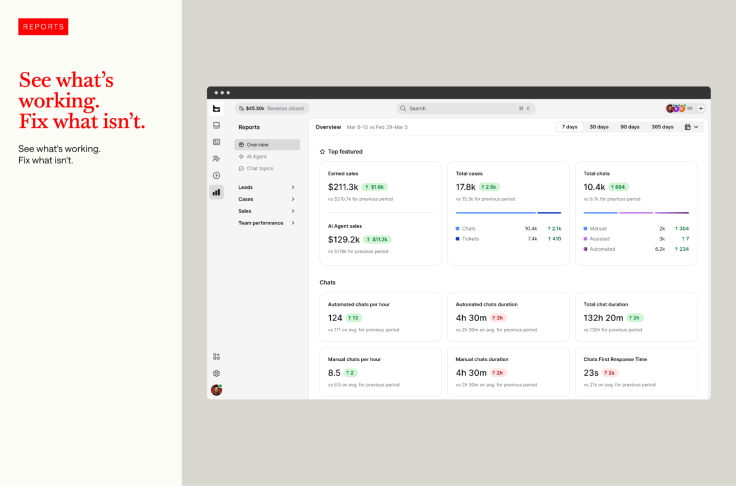736x486 pixels.
Task: Click the Revenue closed pill
Action: (272, 108)
